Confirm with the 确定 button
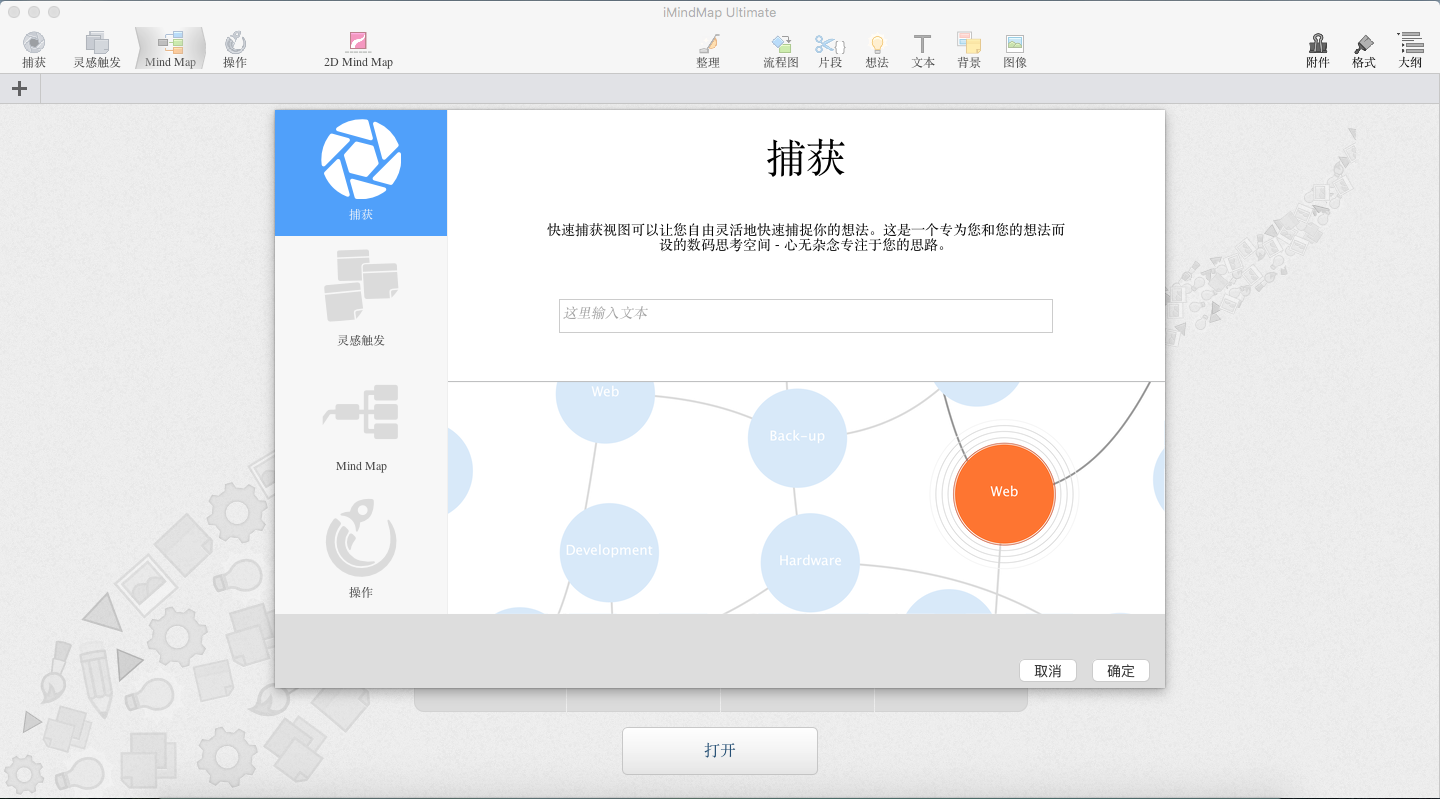 coord(1121,671)
